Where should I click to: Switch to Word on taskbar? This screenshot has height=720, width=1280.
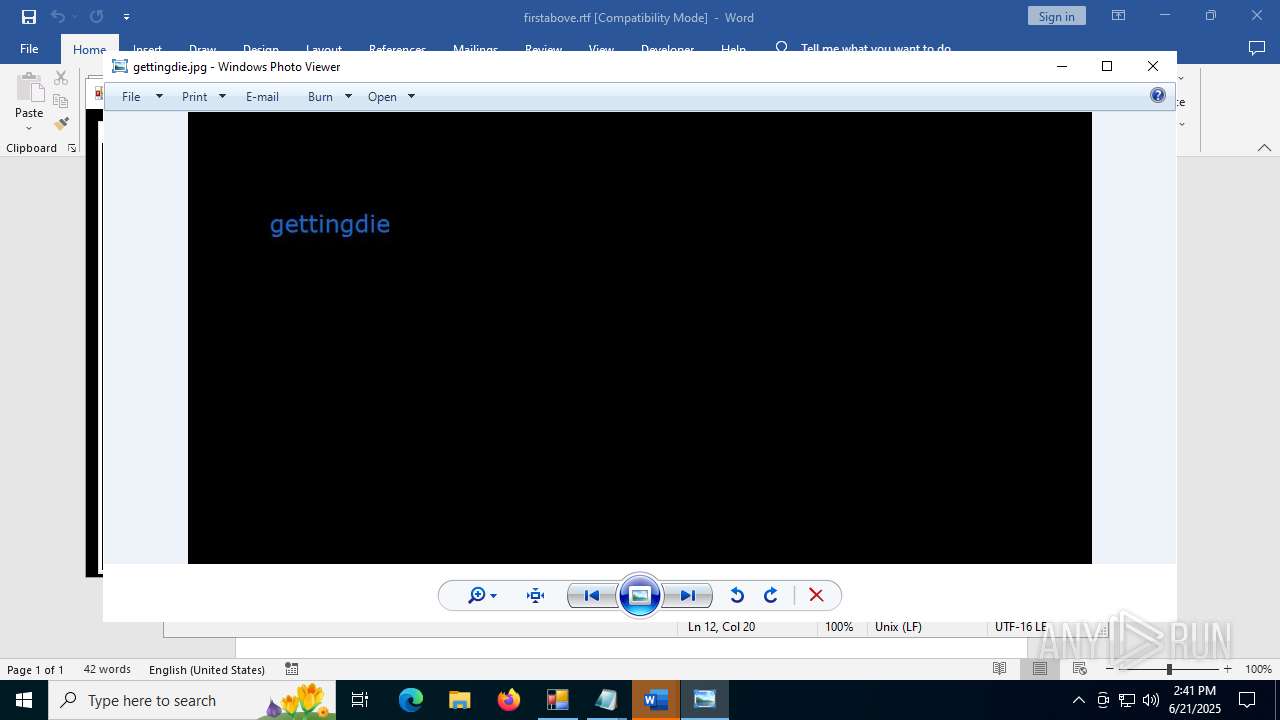click(656, 700)
